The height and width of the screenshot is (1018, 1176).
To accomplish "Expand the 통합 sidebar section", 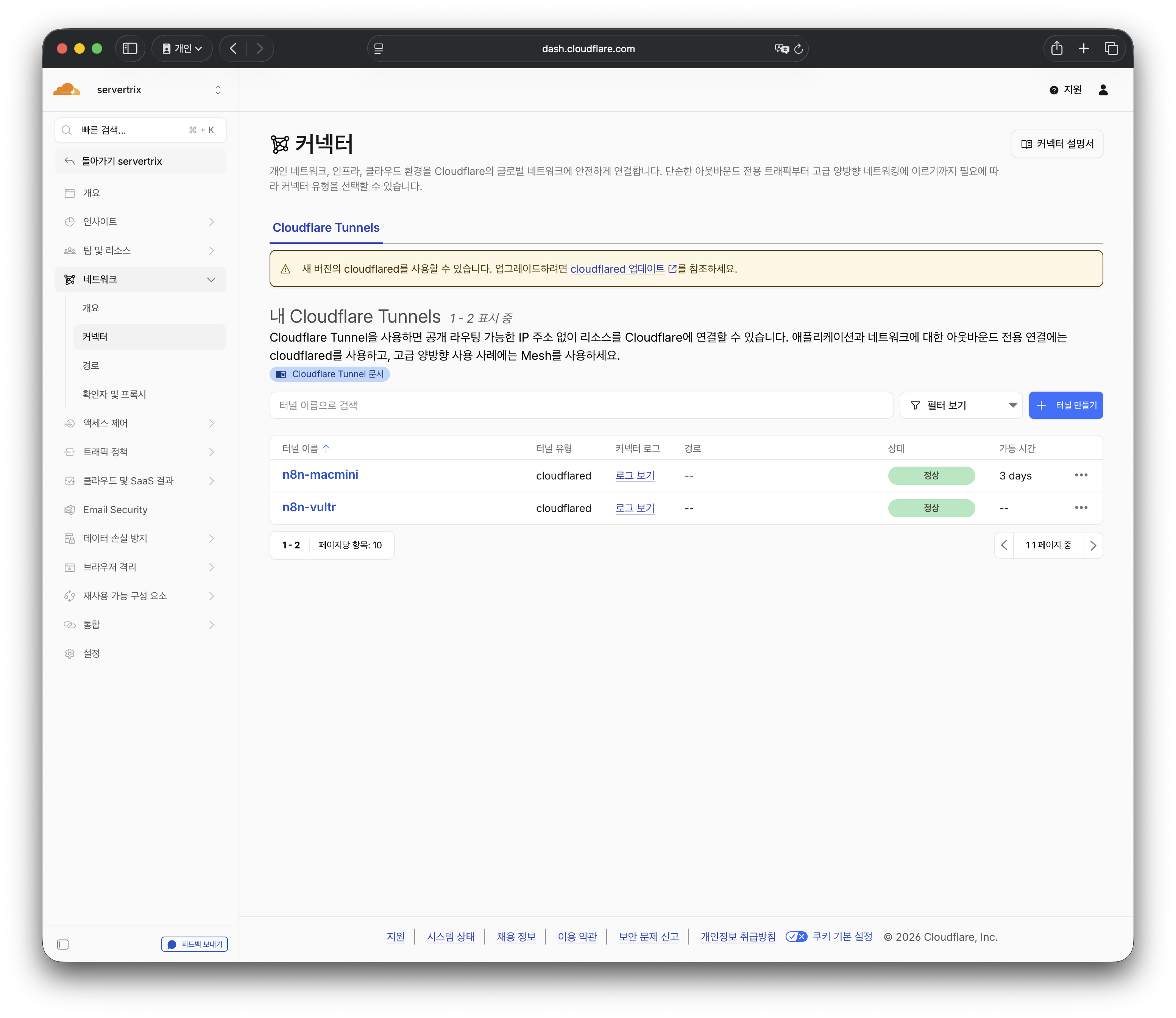I will [140, 625].
